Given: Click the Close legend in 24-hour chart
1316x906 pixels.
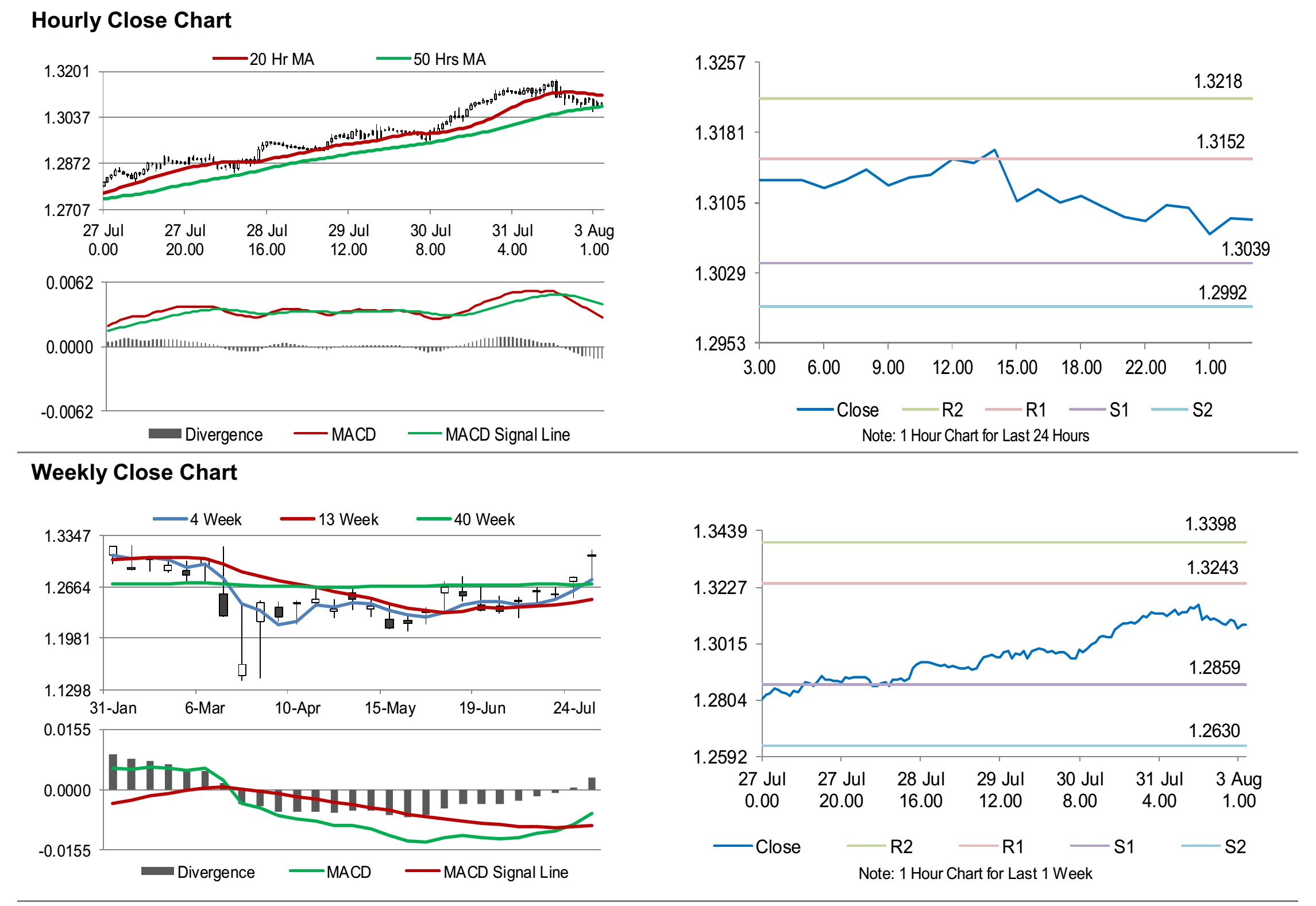Looking at the screenshot, I should 838,410.
